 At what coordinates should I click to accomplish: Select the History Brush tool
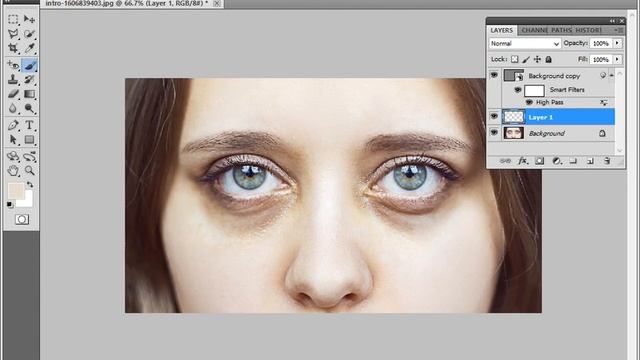pyautogui.click(x=29, y=80)
